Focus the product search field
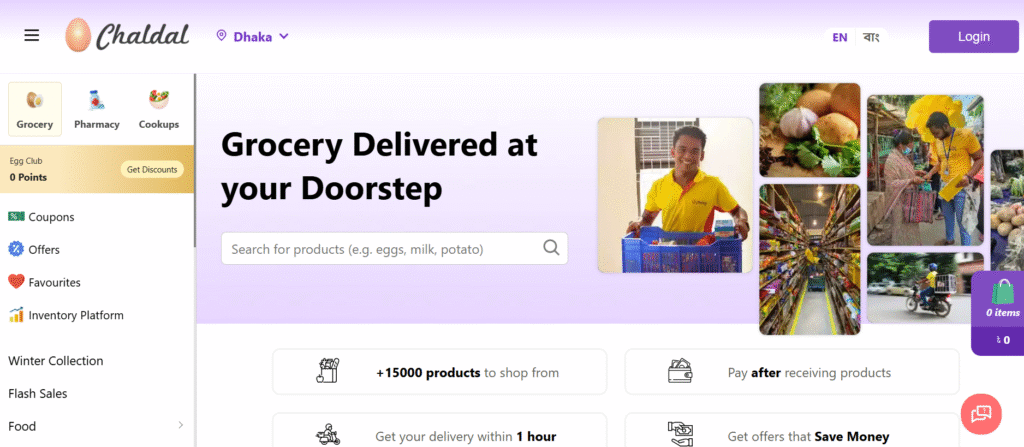Viewport: 1024px width, 447px height. tap(394, 248)
